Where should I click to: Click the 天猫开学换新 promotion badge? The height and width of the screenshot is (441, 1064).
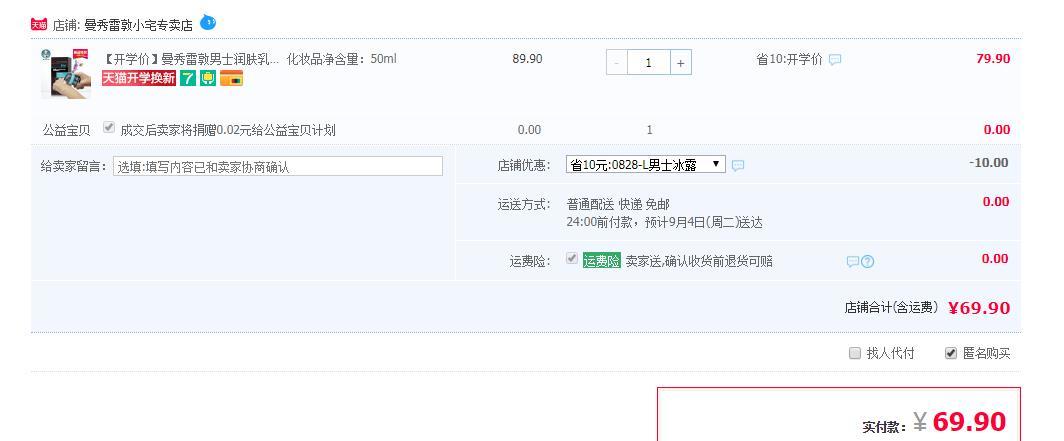[139, 79]
